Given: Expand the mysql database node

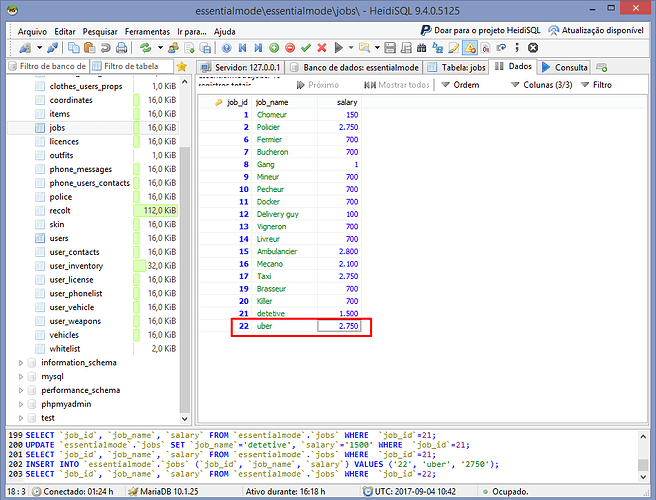Looking at the screenshot, I should pos(21,377).
